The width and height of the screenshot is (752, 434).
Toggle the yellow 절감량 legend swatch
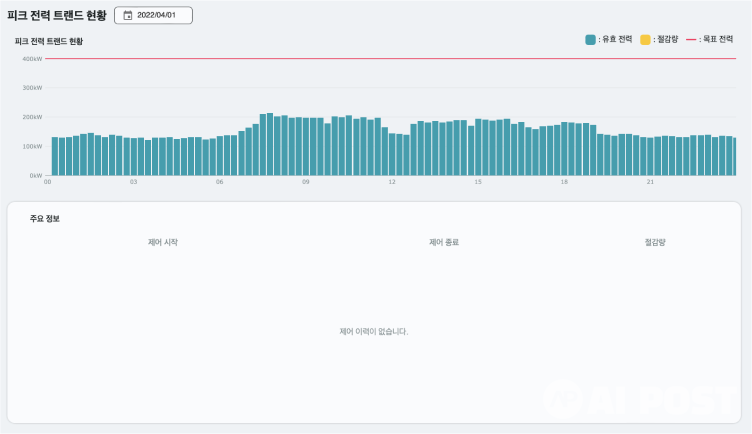click(645, 40)
